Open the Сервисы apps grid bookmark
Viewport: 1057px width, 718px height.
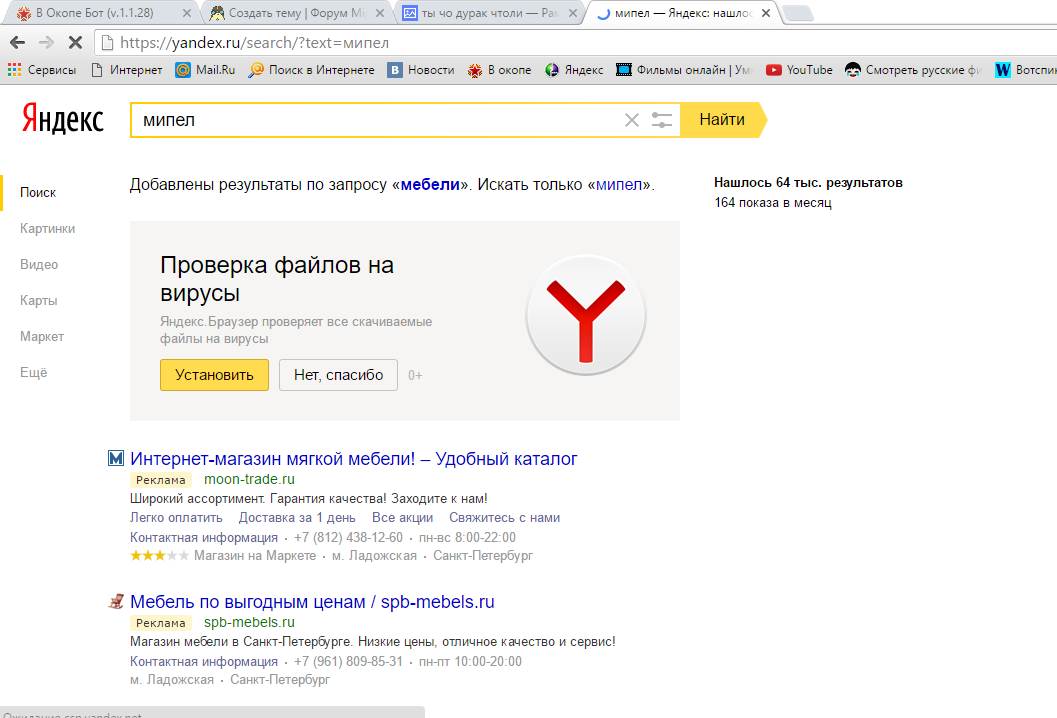tap(41, 69)
